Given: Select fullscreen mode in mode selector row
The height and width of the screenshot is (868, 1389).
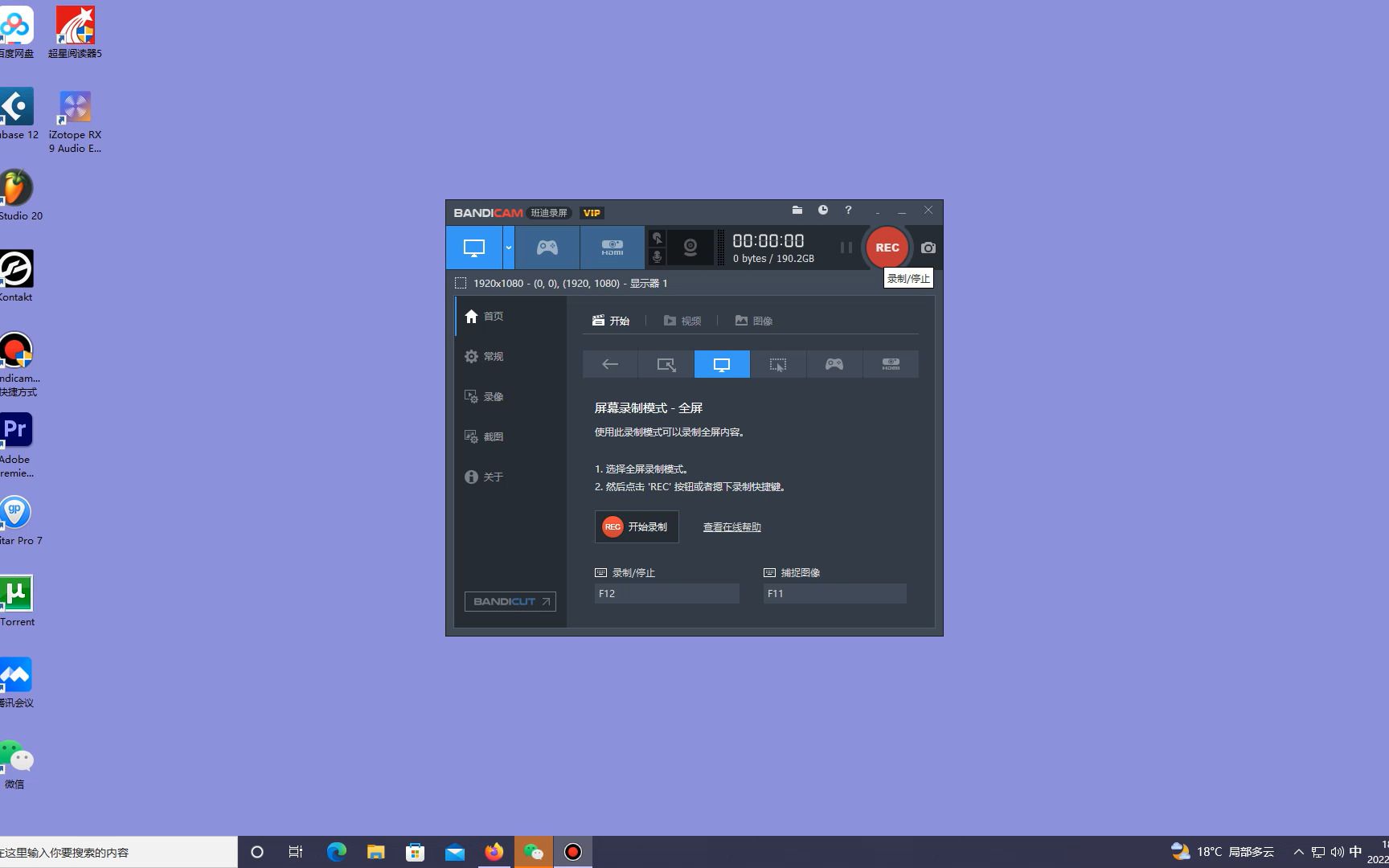Looking at the screenshot, I should pyautogui.click(x=722, y=364).
